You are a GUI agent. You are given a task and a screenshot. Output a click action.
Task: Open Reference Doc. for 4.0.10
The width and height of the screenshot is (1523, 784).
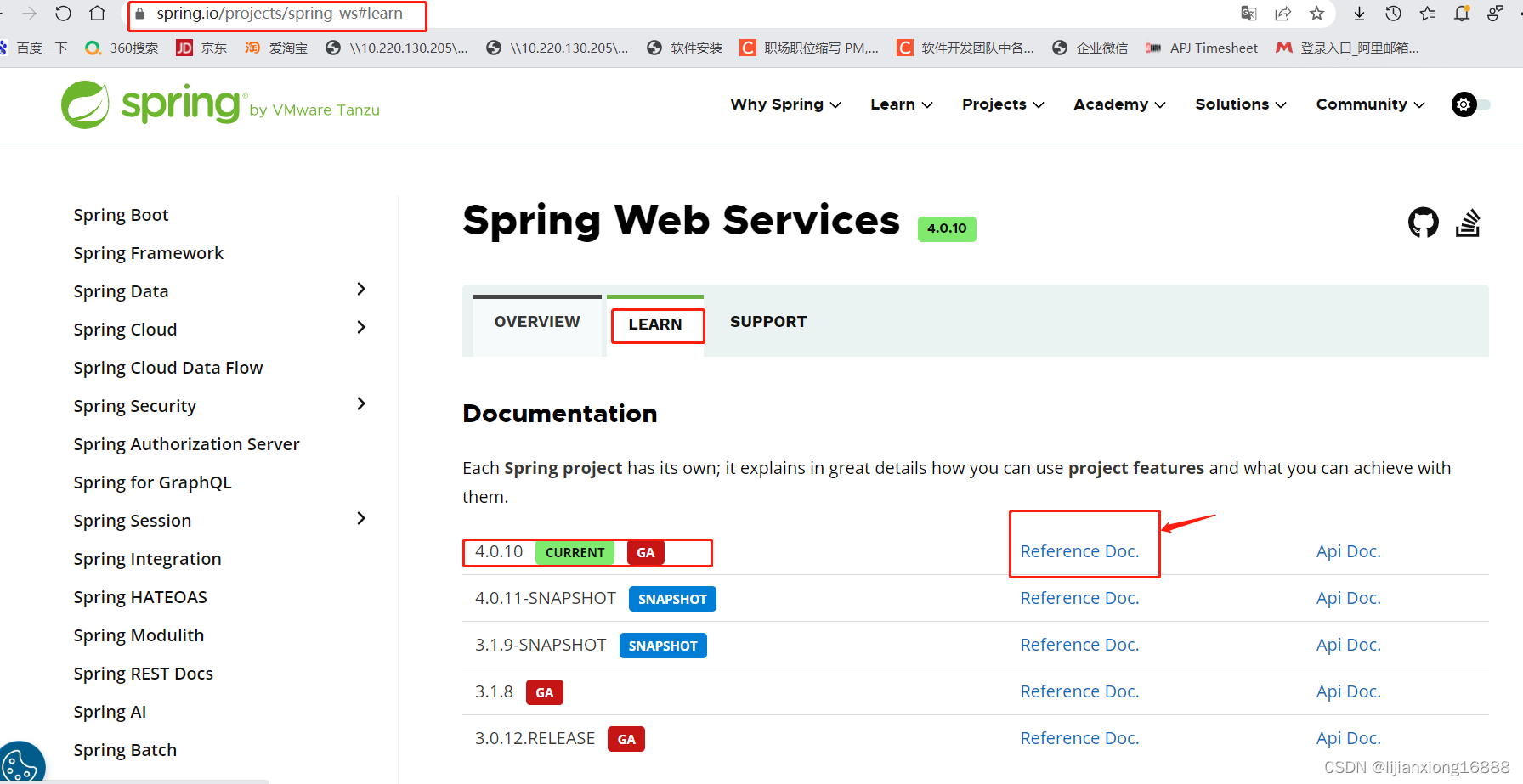(1079, 551)
